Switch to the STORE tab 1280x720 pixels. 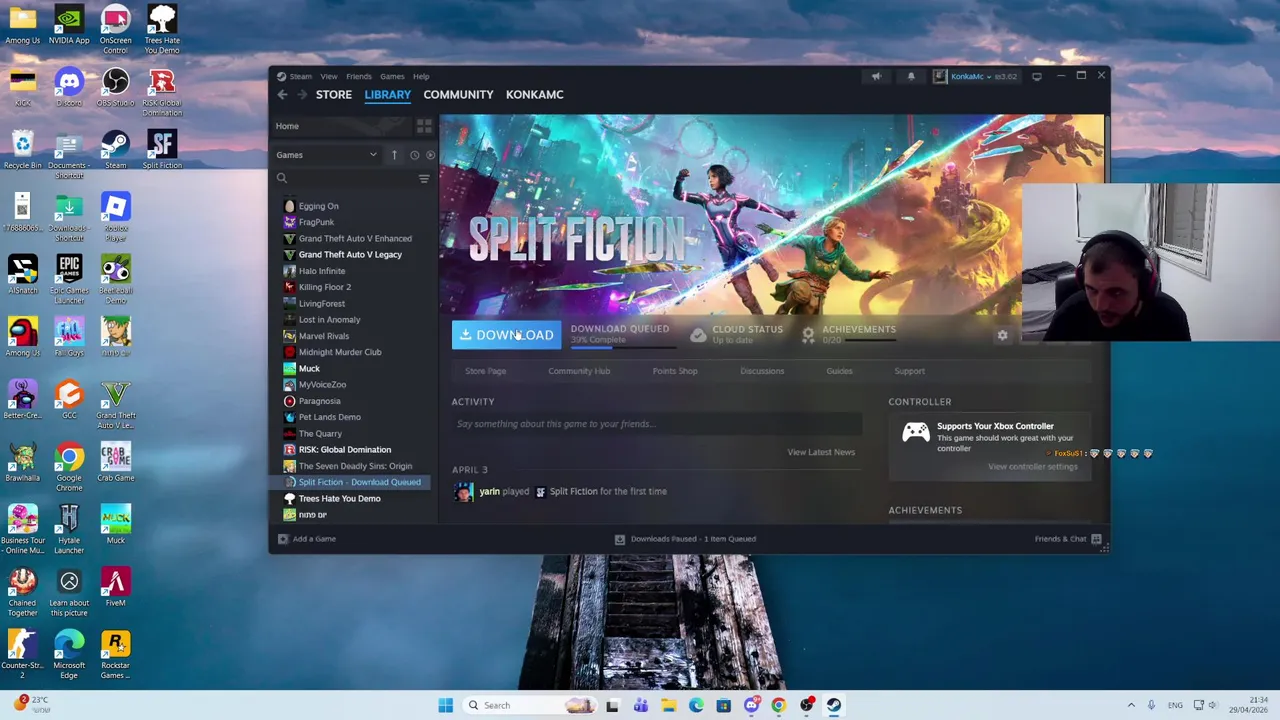coord(334,95)
